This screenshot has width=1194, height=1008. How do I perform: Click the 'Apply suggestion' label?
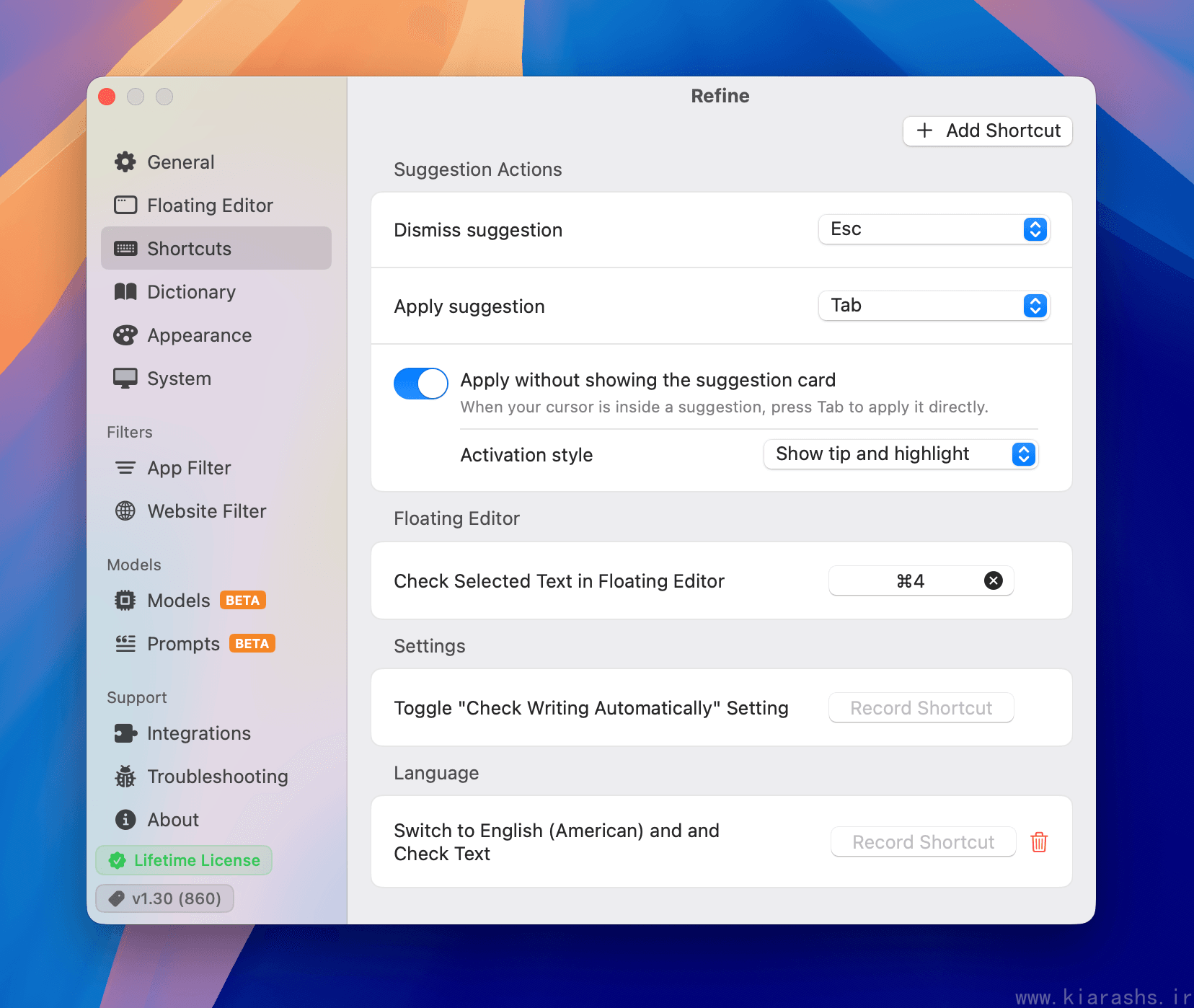click(469, 306)
